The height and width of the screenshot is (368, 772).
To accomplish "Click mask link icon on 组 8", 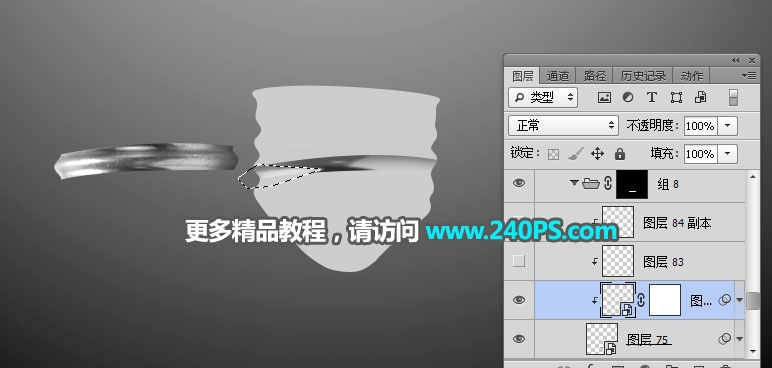I will point(609,184).
